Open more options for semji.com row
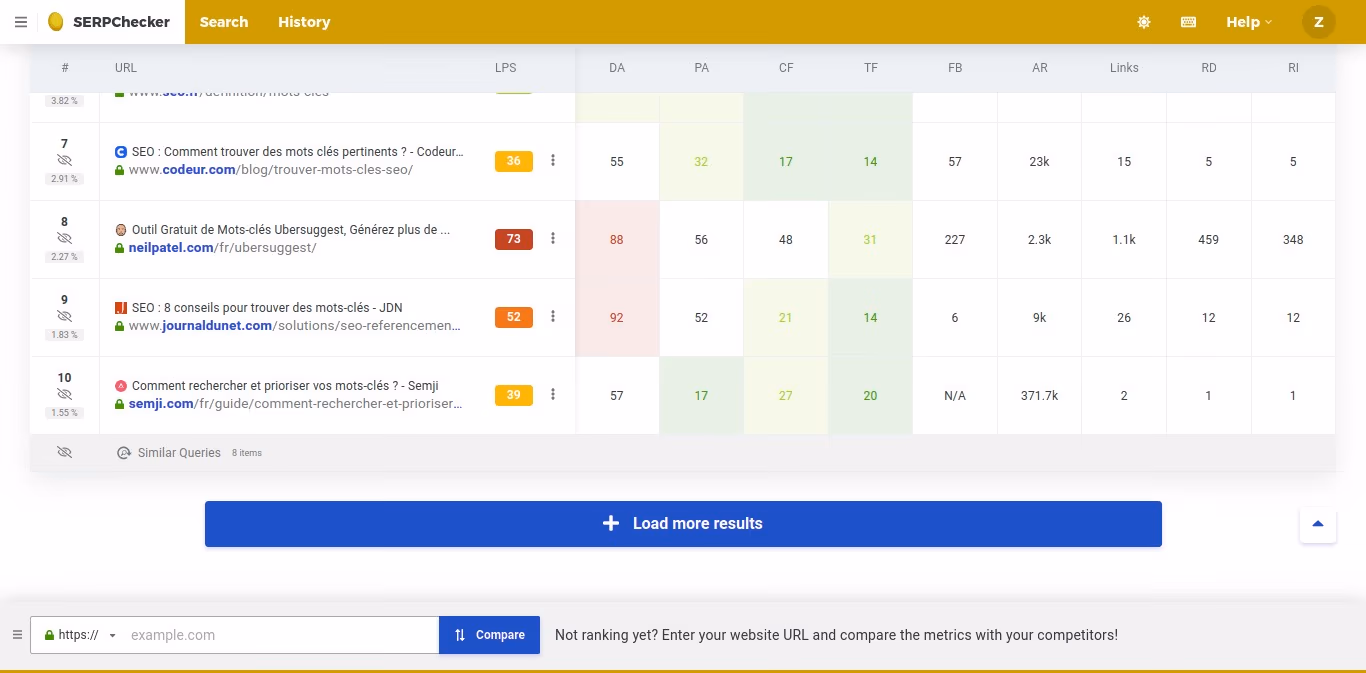The width and height of the screenshot is (1366, 673). pos(553,394)
